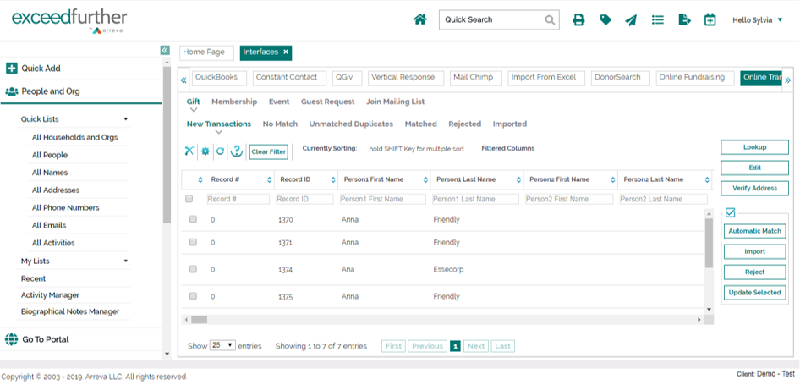Click the Reject button
Viewport: 800px width, 385px height.
pos(755,272)
